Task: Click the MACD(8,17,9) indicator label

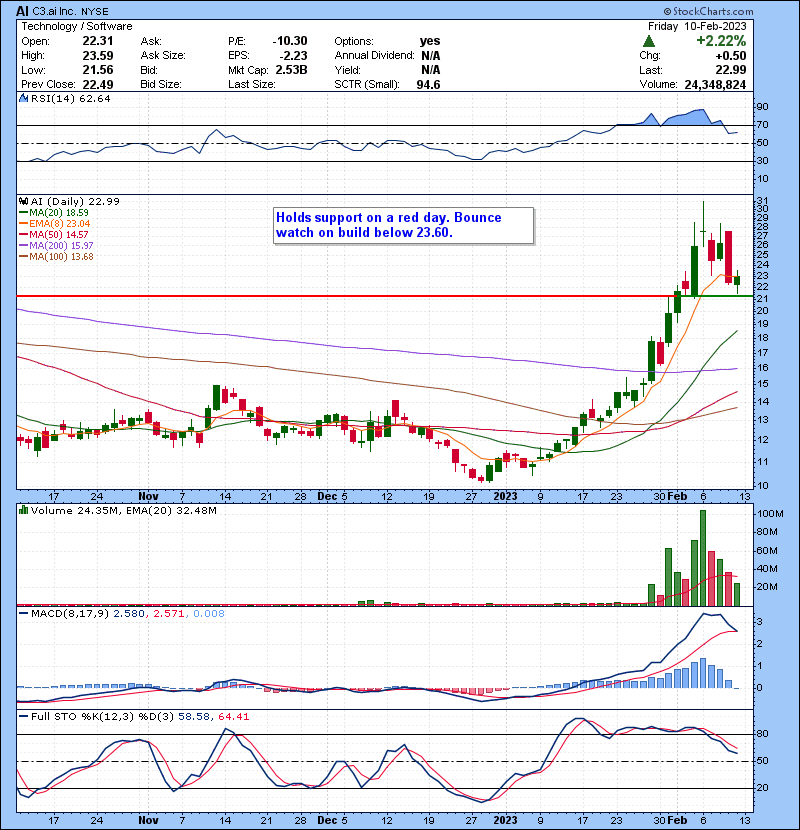Action: (x=70, y=614)
